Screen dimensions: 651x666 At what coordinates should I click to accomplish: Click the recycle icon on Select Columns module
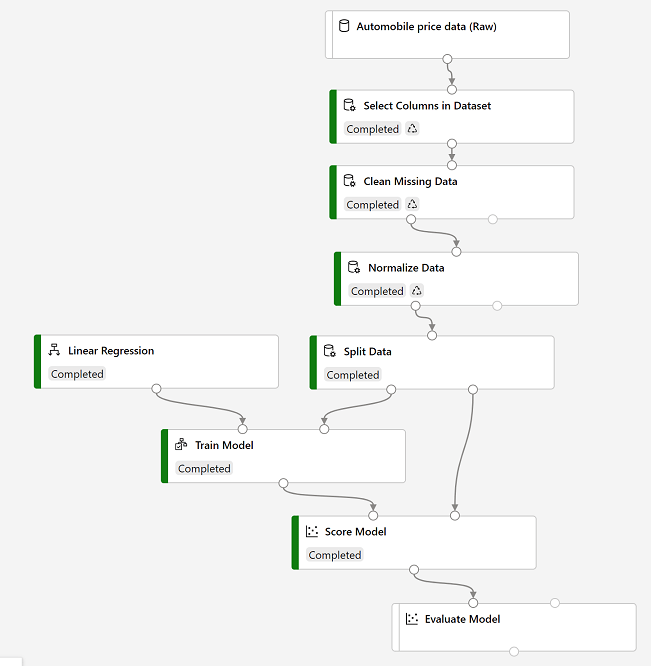(x=412, y=128)
